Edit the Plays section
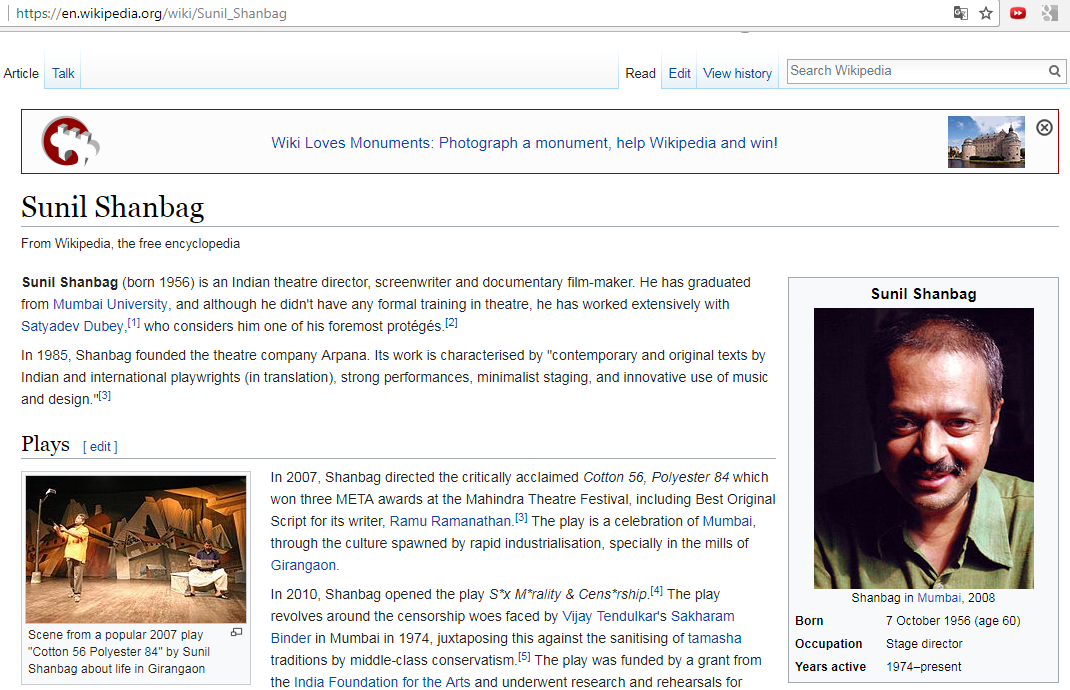The width and height of the screenshot is (1070, 690). (100, 446)
